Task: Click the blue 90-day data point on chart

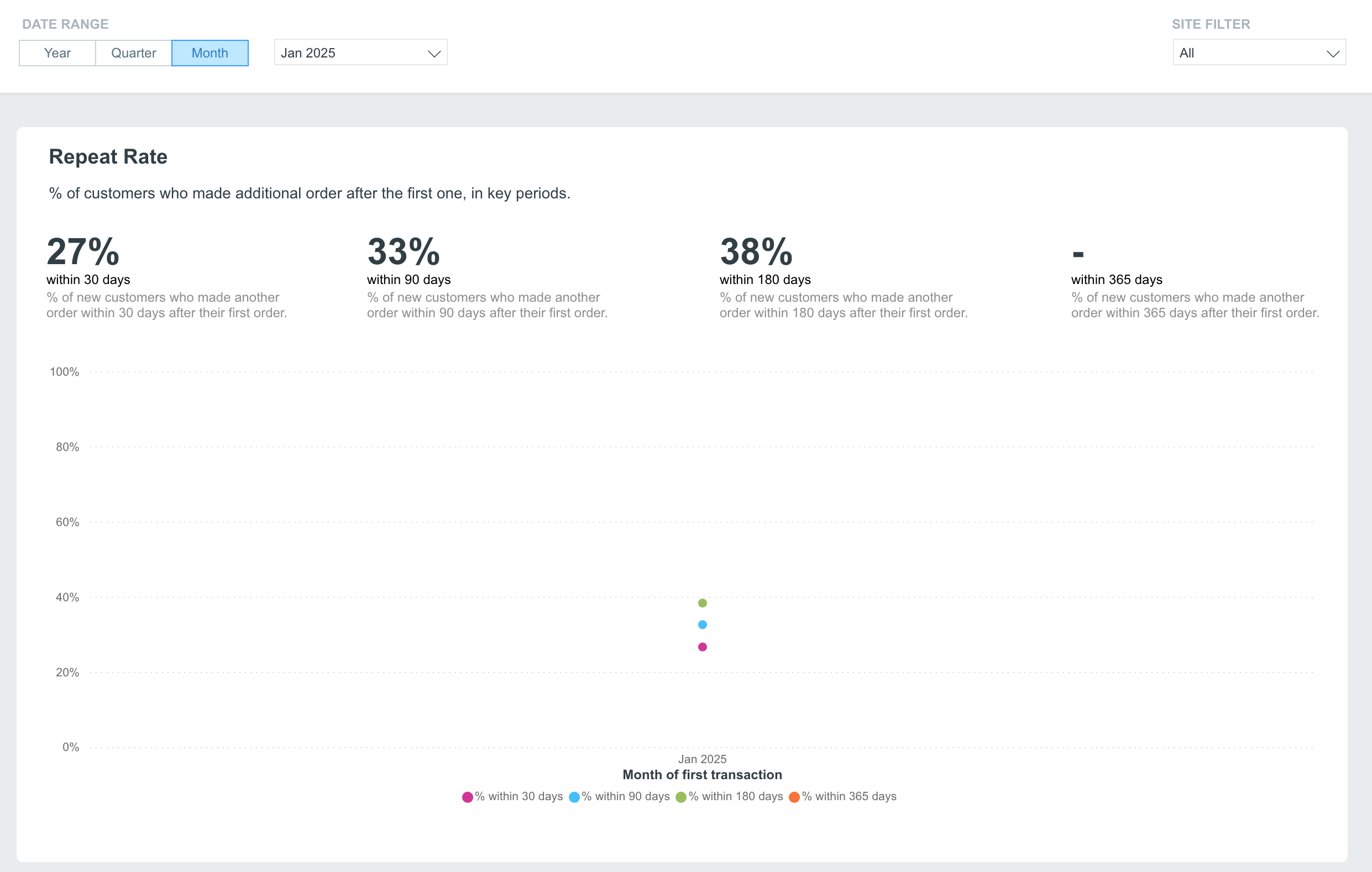Action: 703,625
